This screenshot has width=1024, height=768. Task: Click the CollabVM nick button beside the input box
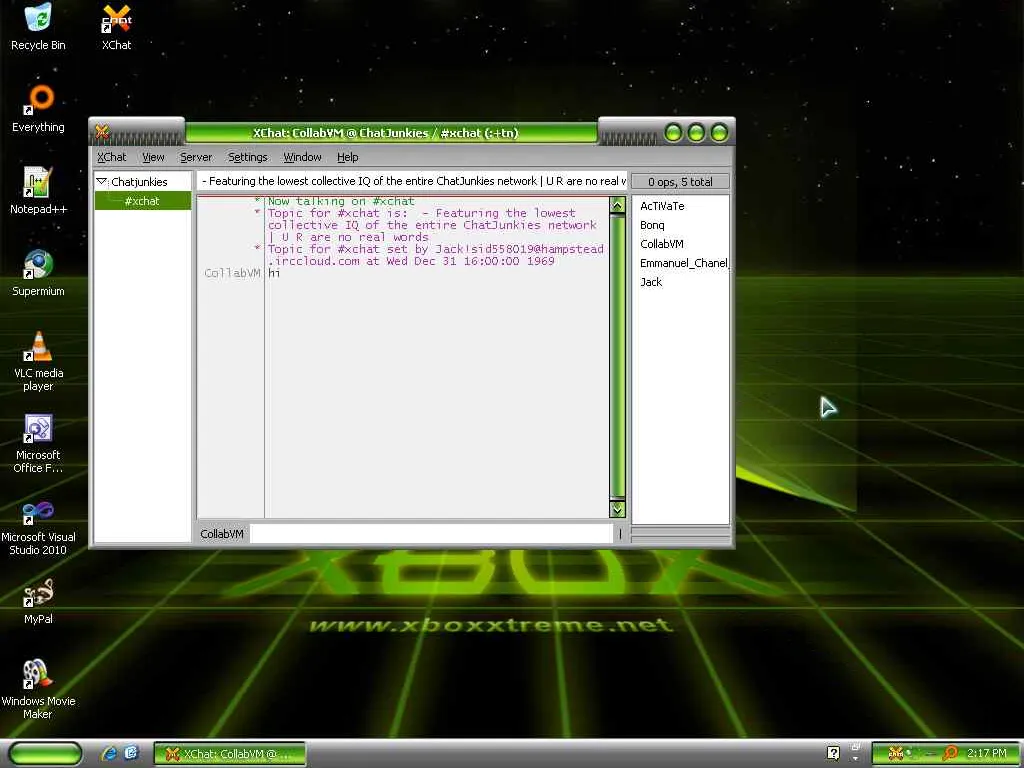pos(222,534)
